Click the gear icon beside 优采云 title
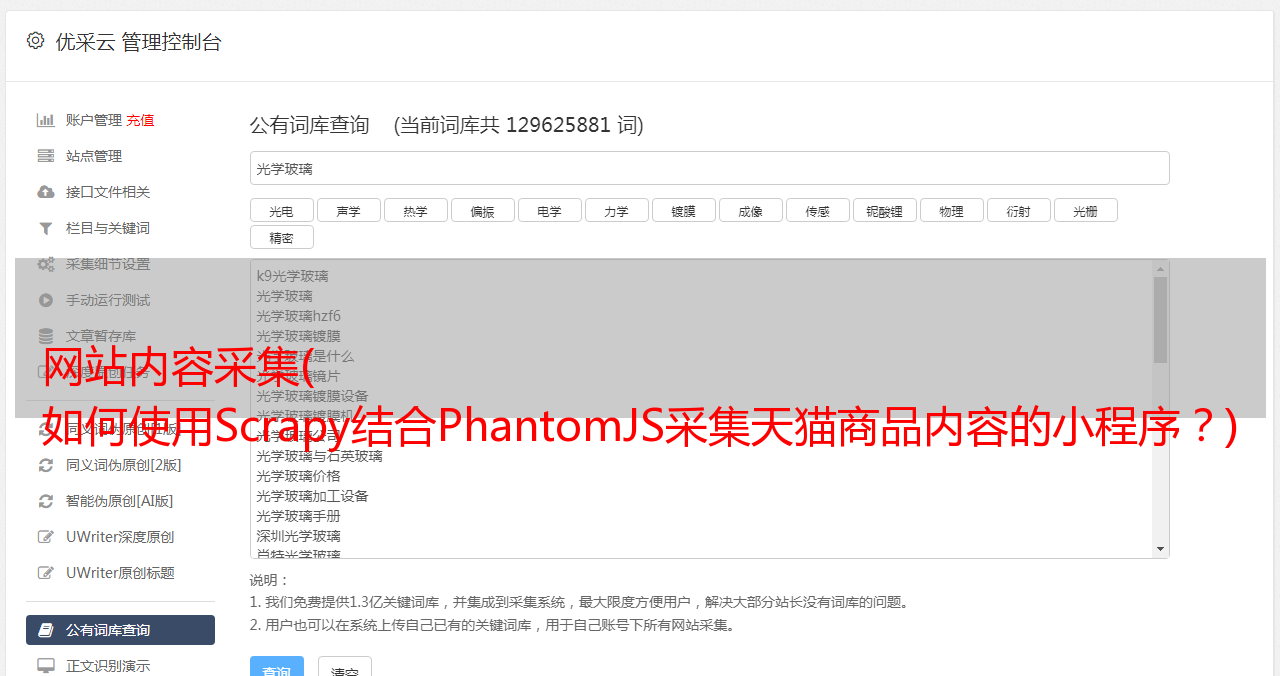Image resolution: width=1280 pixels, height=676 pixels. pyautogui.click(x=36, y=41)
